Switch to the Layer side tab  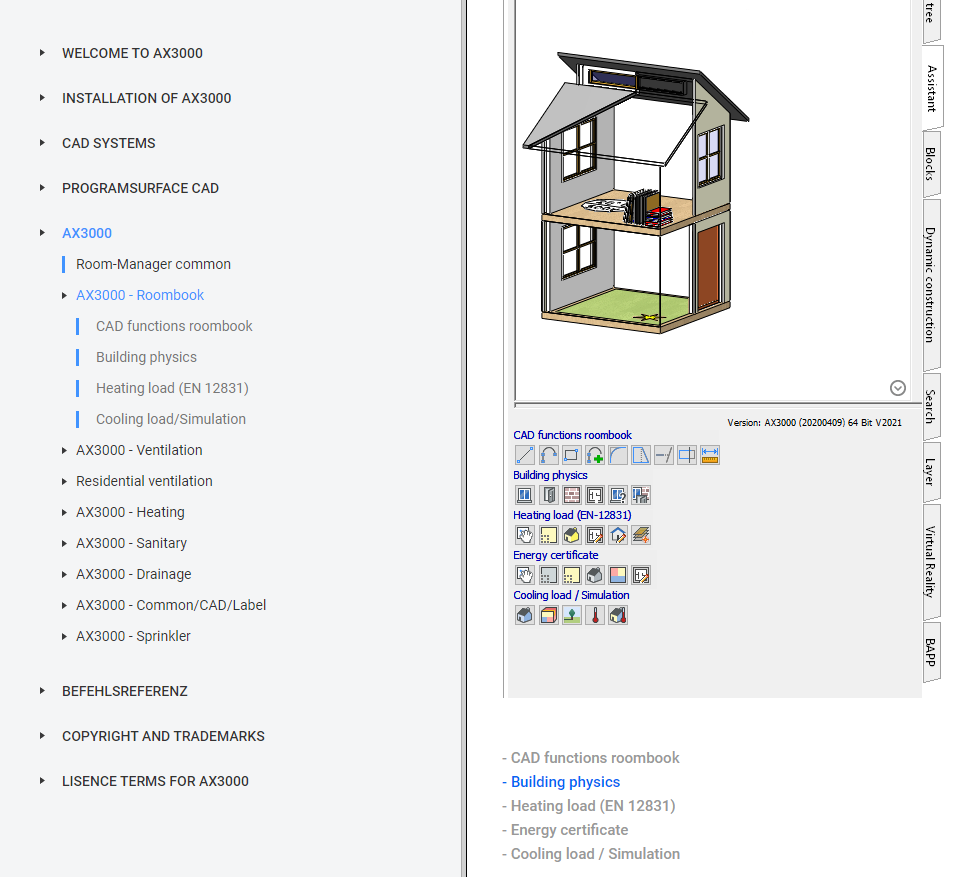click(x=931, y=472)
